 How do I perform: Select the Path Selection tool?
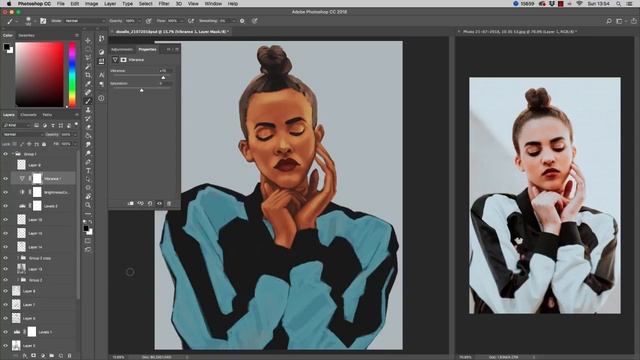coord(88,179)
